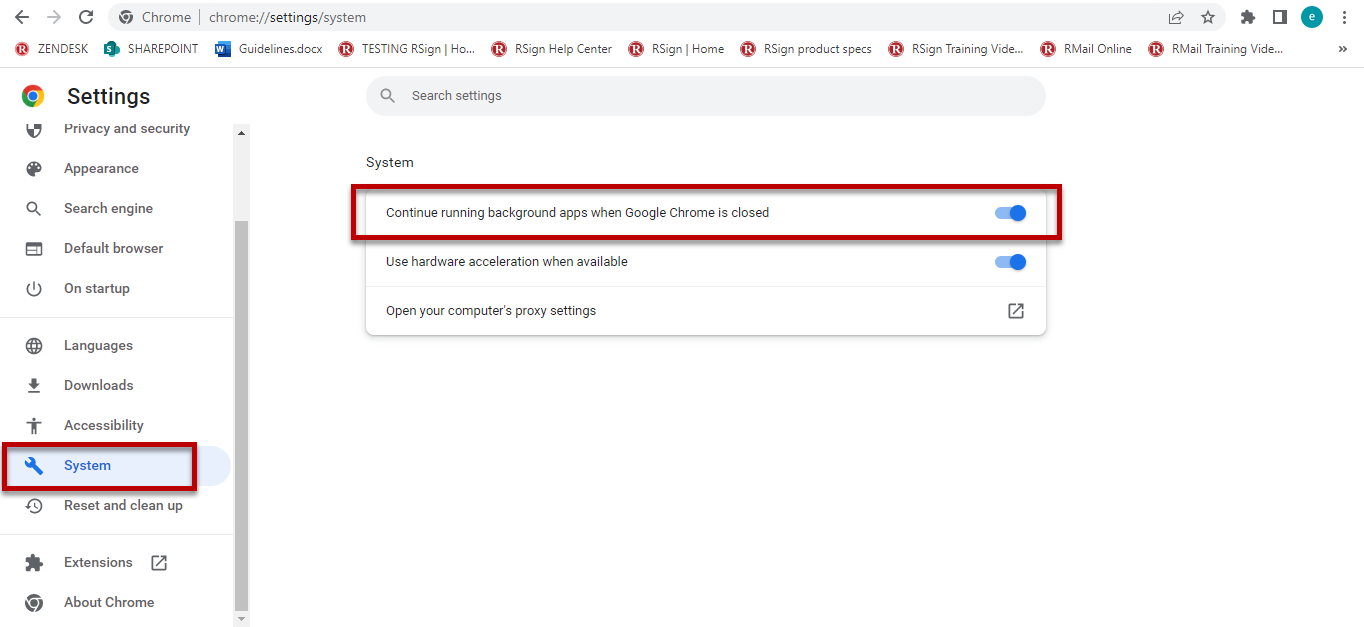Click the browser reload page icon

(86, 17)
